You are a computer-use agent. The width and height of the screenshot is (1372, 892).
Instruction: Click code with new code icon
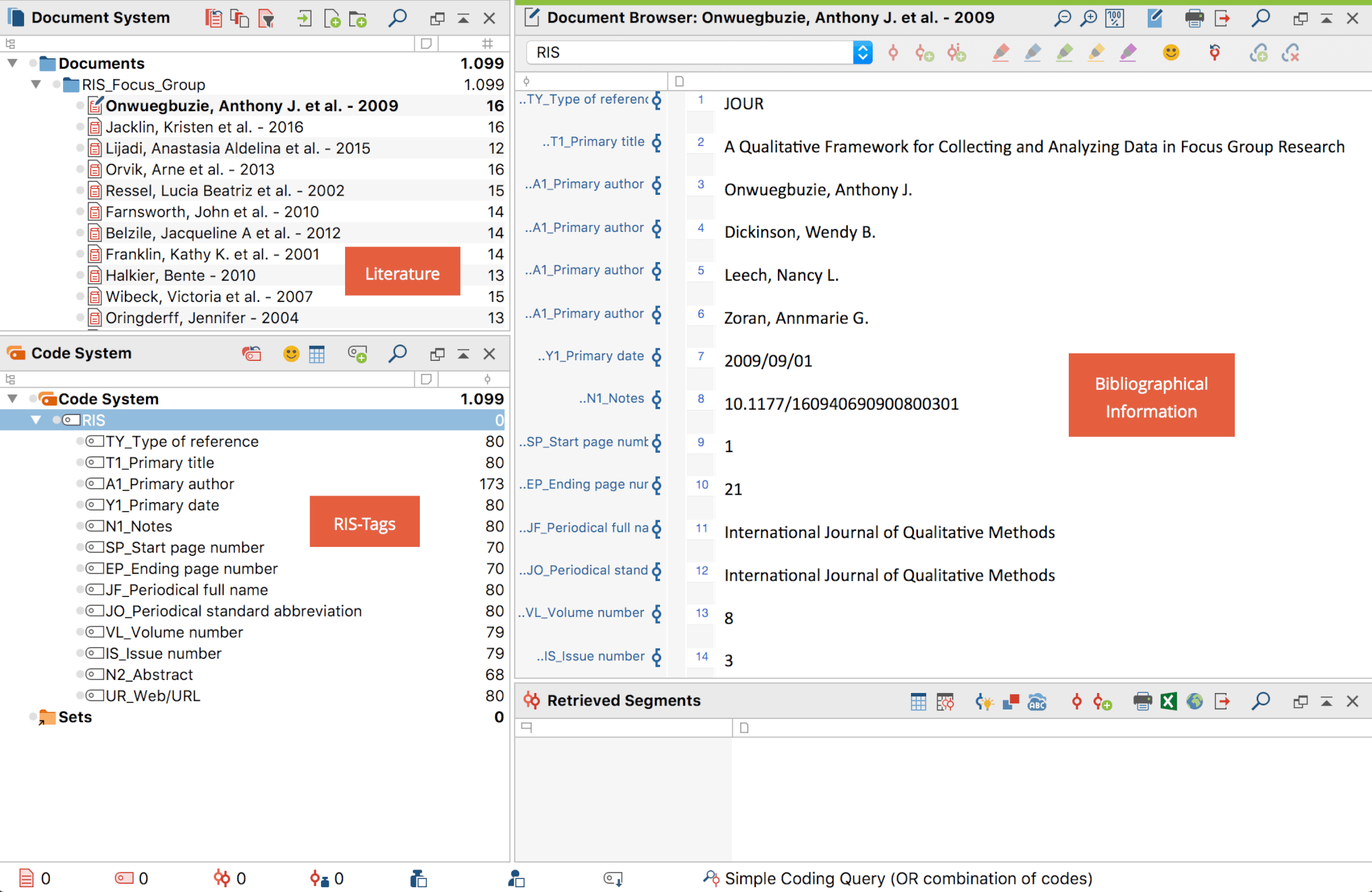pos(924,53)
